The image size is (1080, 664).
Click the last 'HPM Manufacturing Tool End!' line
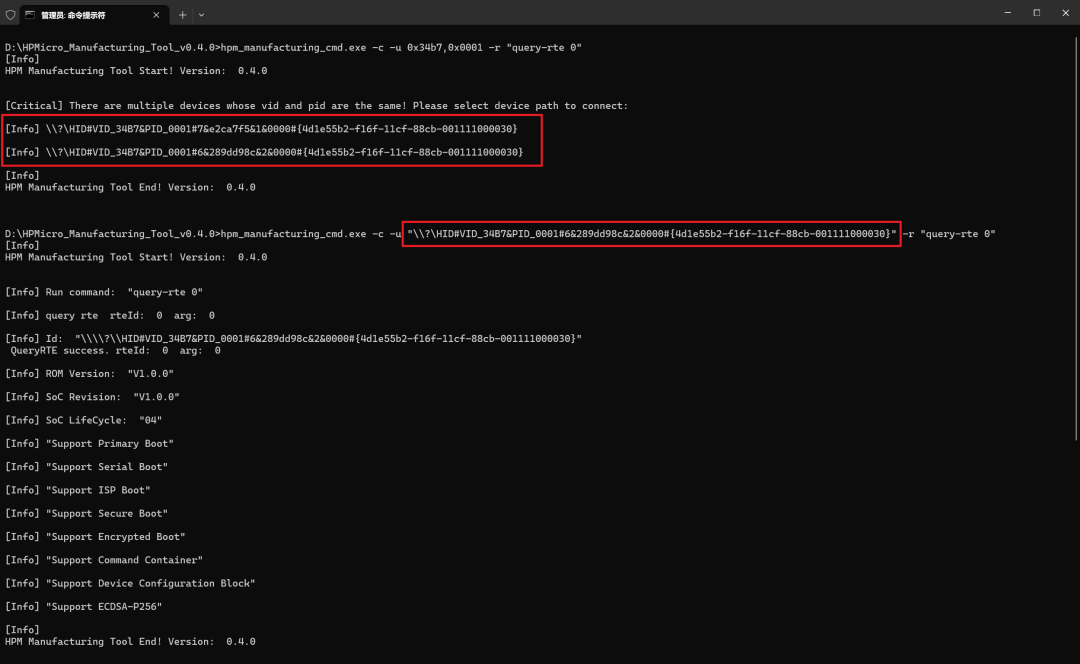pos(130,641)
